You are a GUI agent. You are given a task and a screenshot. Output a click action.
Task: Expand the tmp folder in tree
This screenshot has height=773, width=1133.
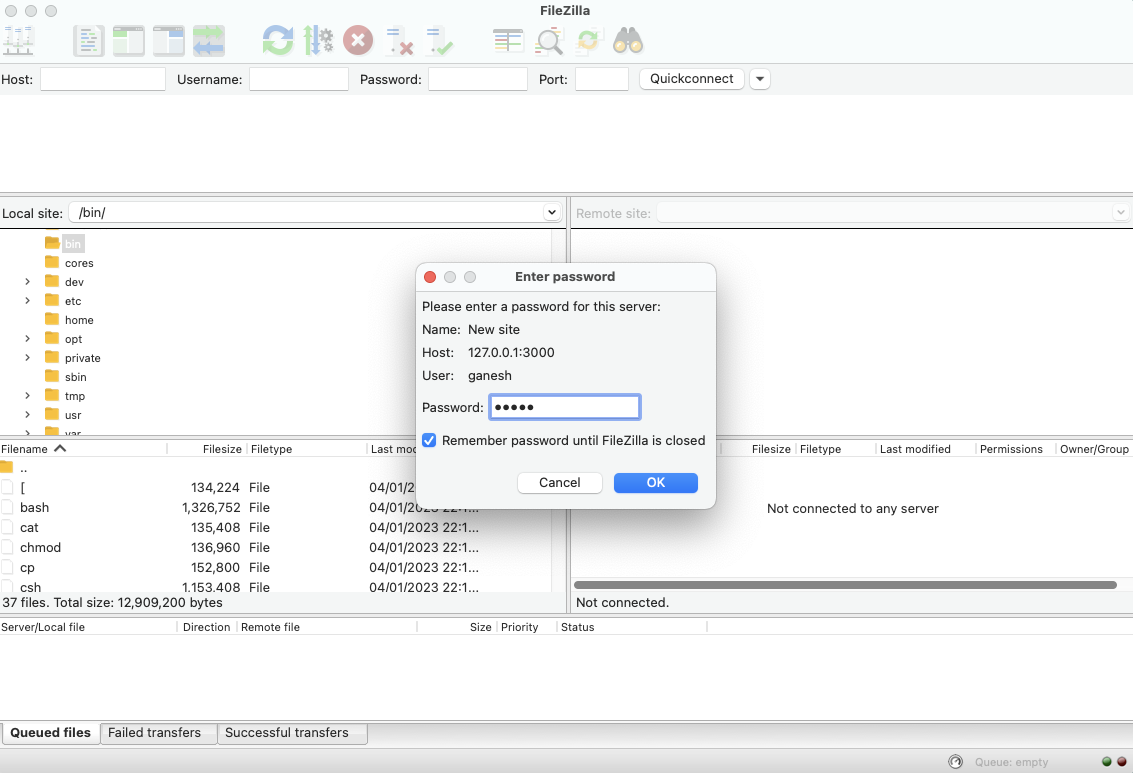pos(27,396)
